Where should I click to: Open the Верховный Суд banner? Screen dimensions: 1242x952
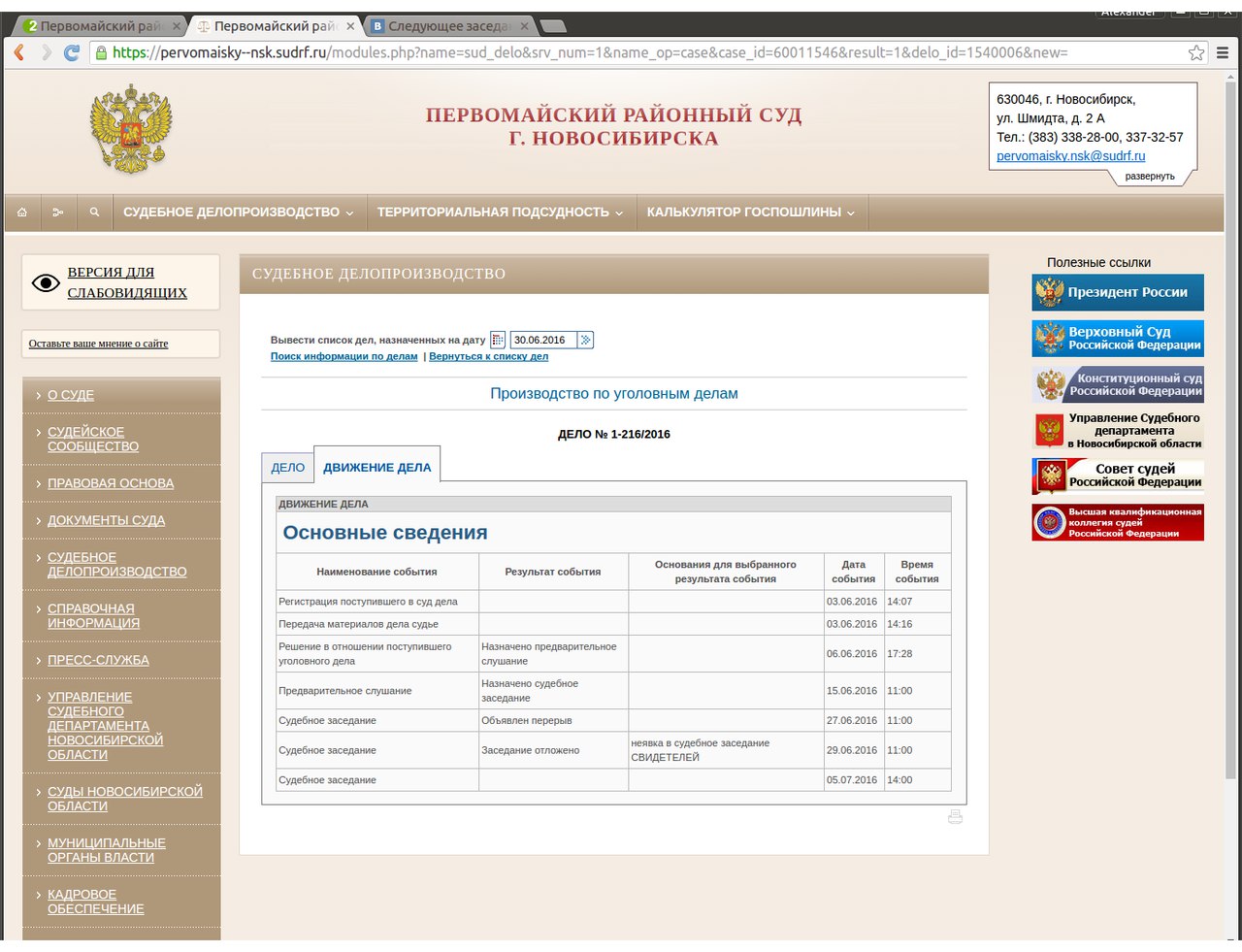[1118, 339]
